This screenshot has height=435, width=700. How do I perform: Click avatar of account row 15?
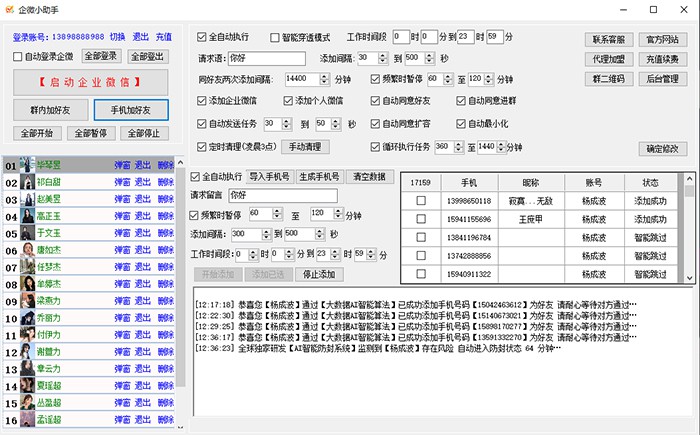click(28, 403)
